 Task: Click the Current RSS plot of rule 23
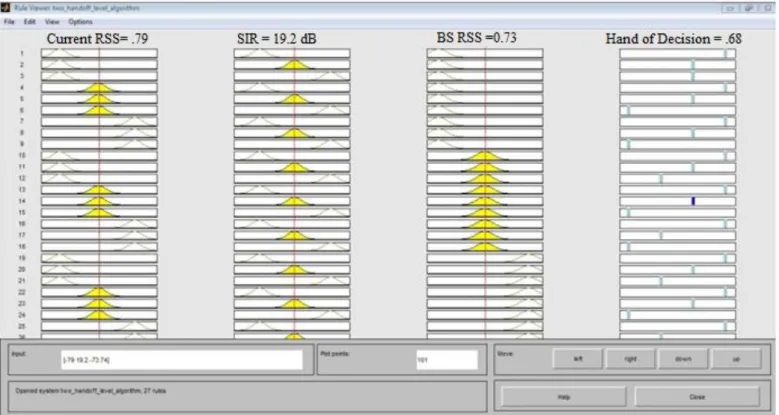tap(99, 304)
